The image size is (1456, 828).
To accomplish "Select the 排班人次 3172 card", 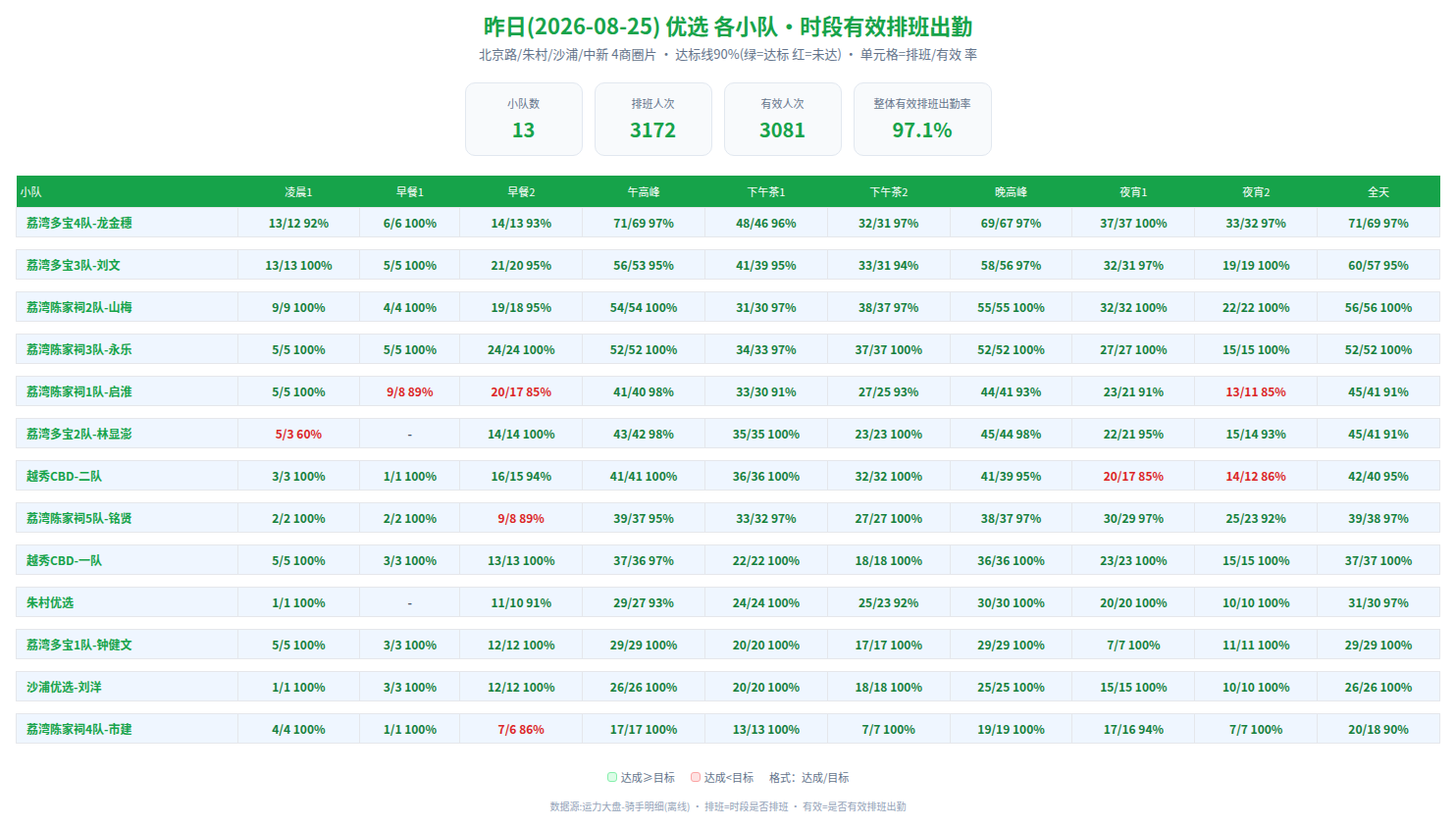I will (653, 119).
